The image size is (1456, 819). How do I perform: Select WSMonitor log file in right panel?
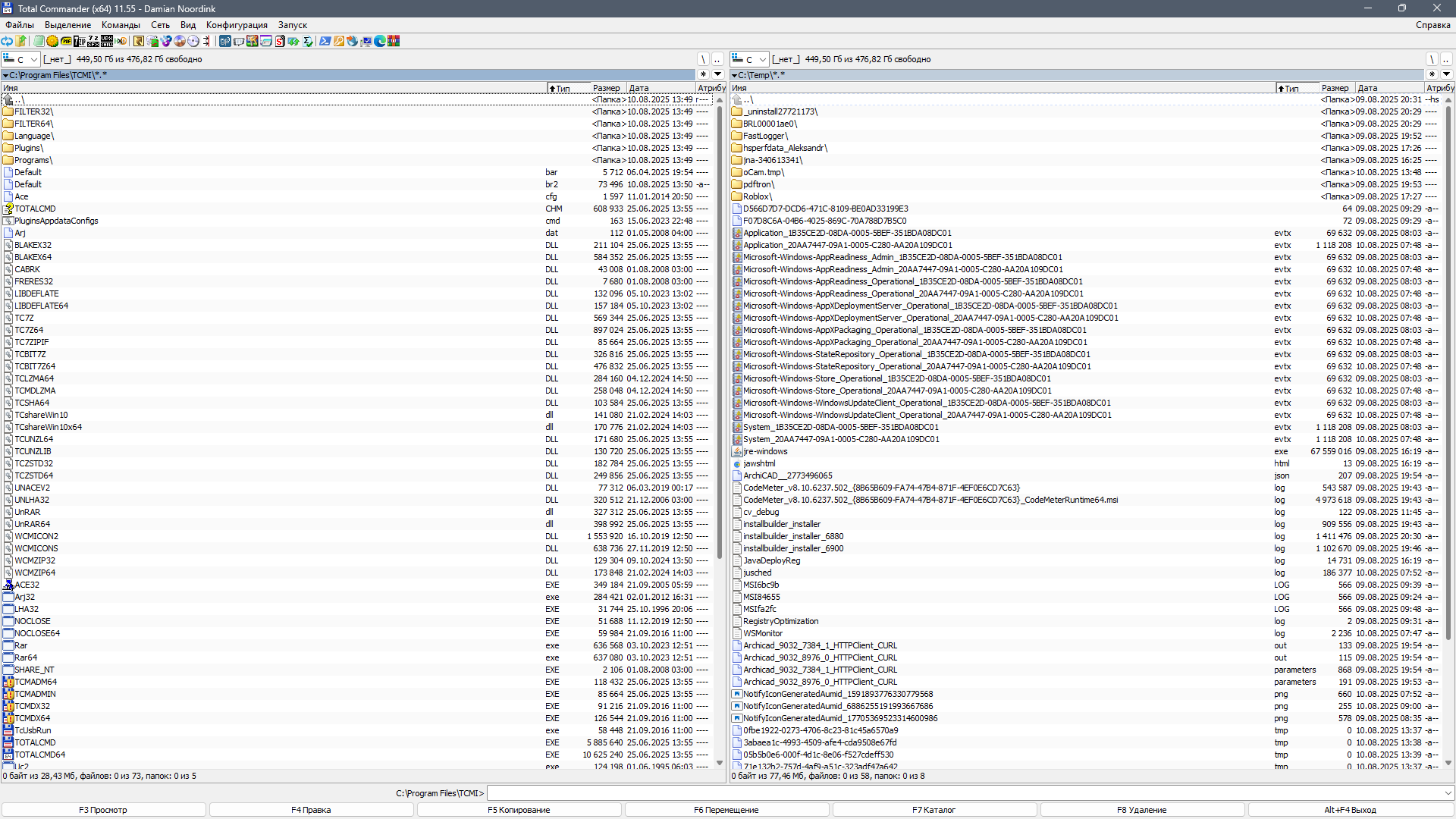(1084, 633)
